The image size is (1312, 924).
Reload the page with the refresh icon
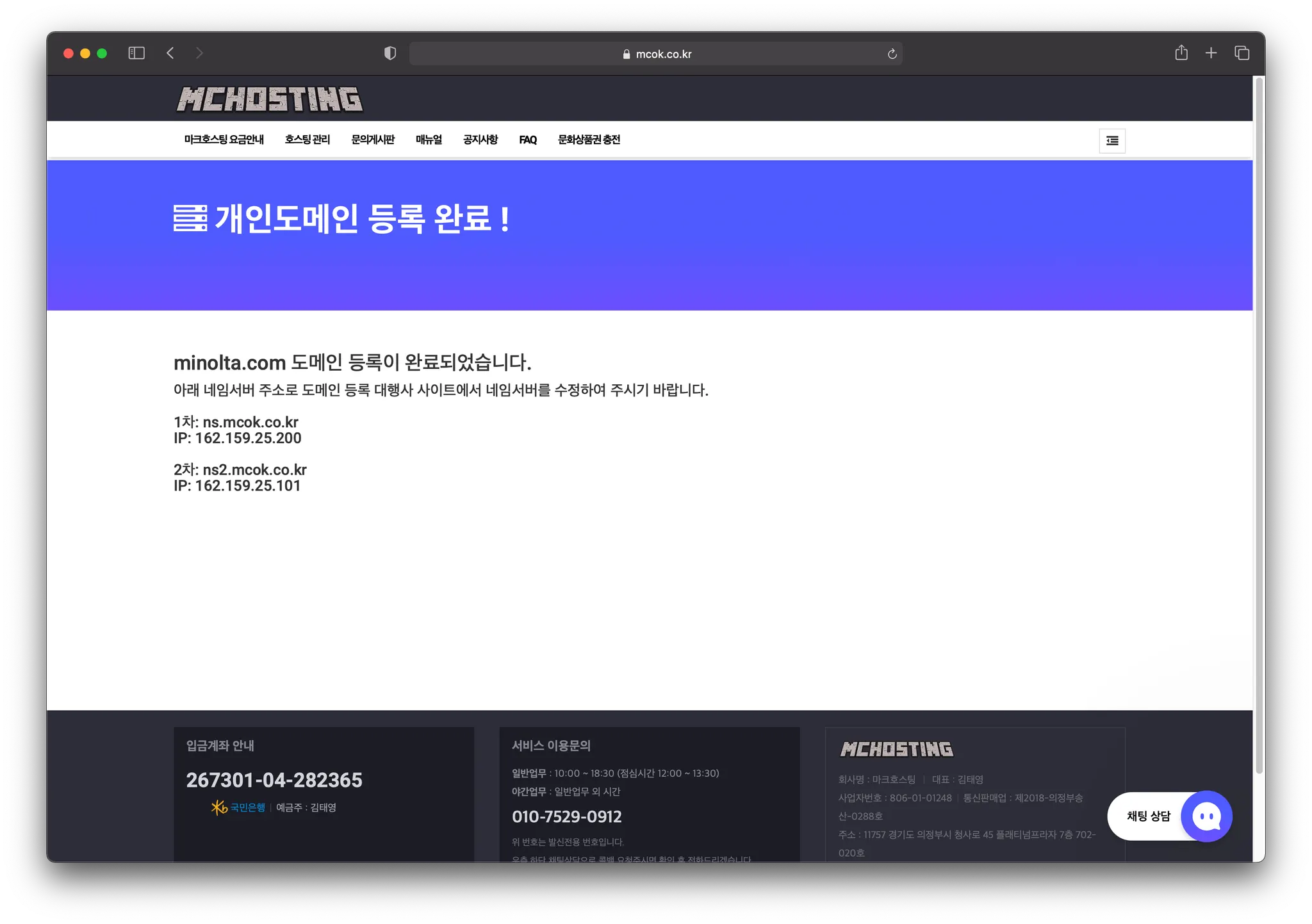892,54
